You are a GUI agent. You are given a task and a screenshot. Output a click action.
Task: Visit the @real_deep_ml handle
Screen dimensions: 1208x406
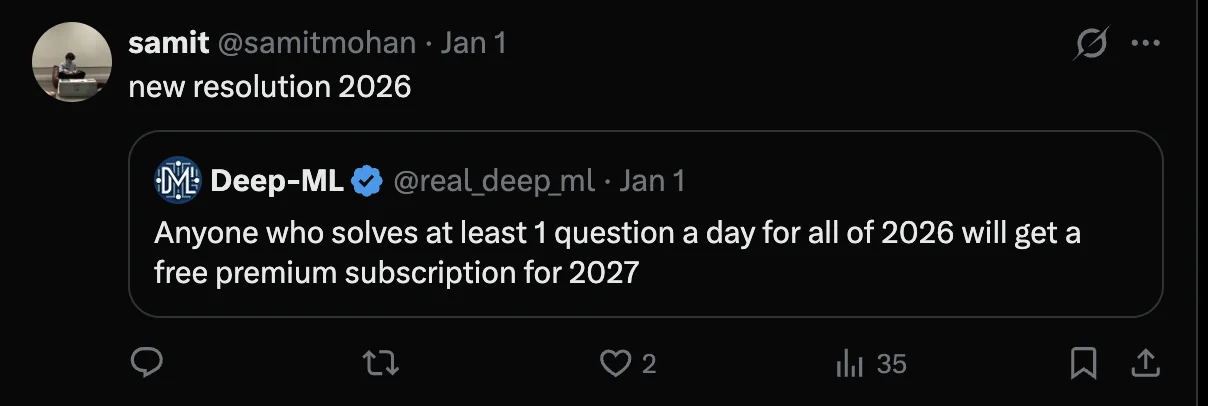[495, 181]
